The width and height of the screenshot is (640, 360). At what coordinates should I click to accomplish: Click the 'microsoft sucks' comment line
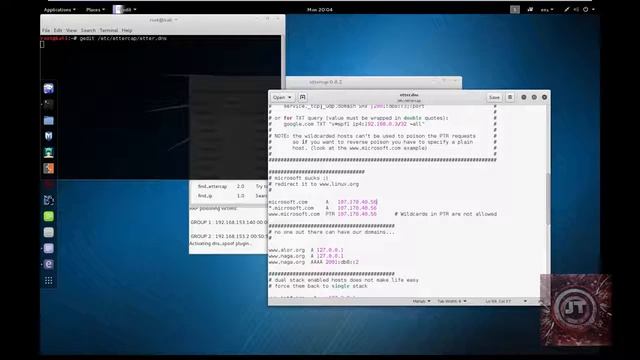click(298, 178)
